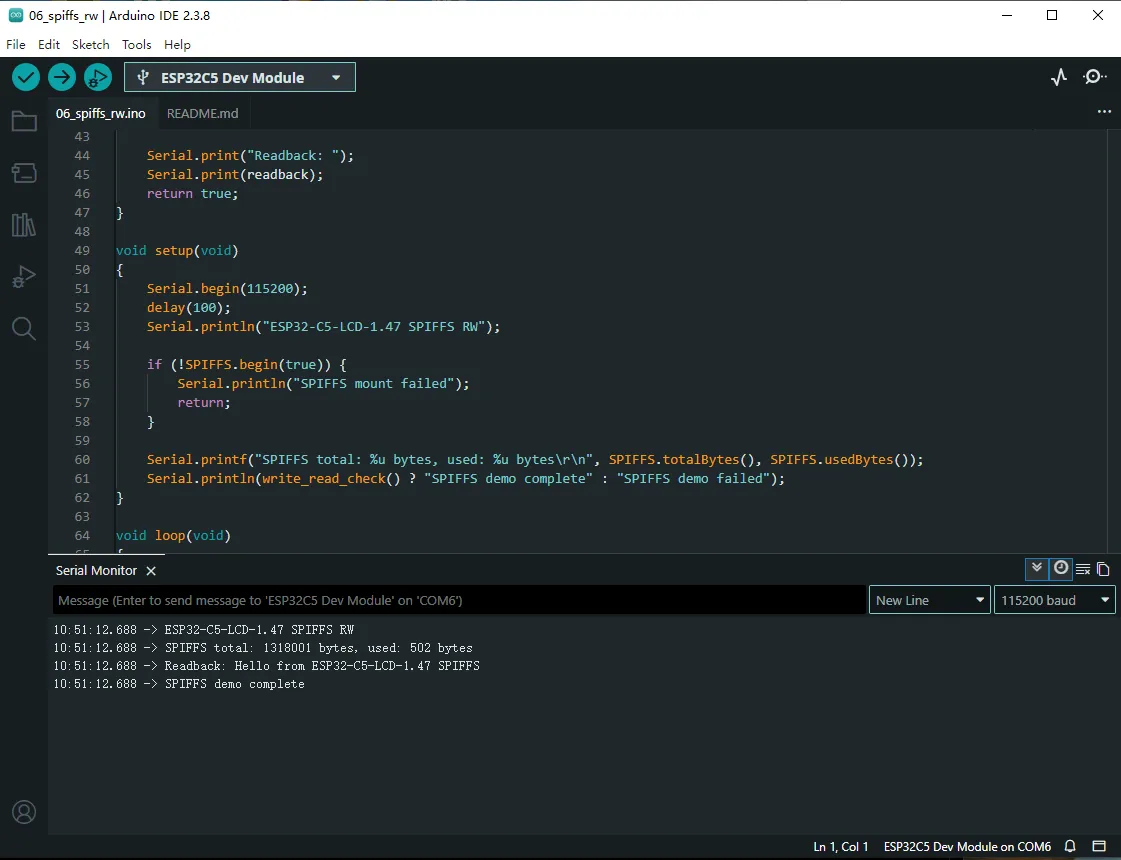Click the 'Readback: Hello from' output line

[322, 666]
